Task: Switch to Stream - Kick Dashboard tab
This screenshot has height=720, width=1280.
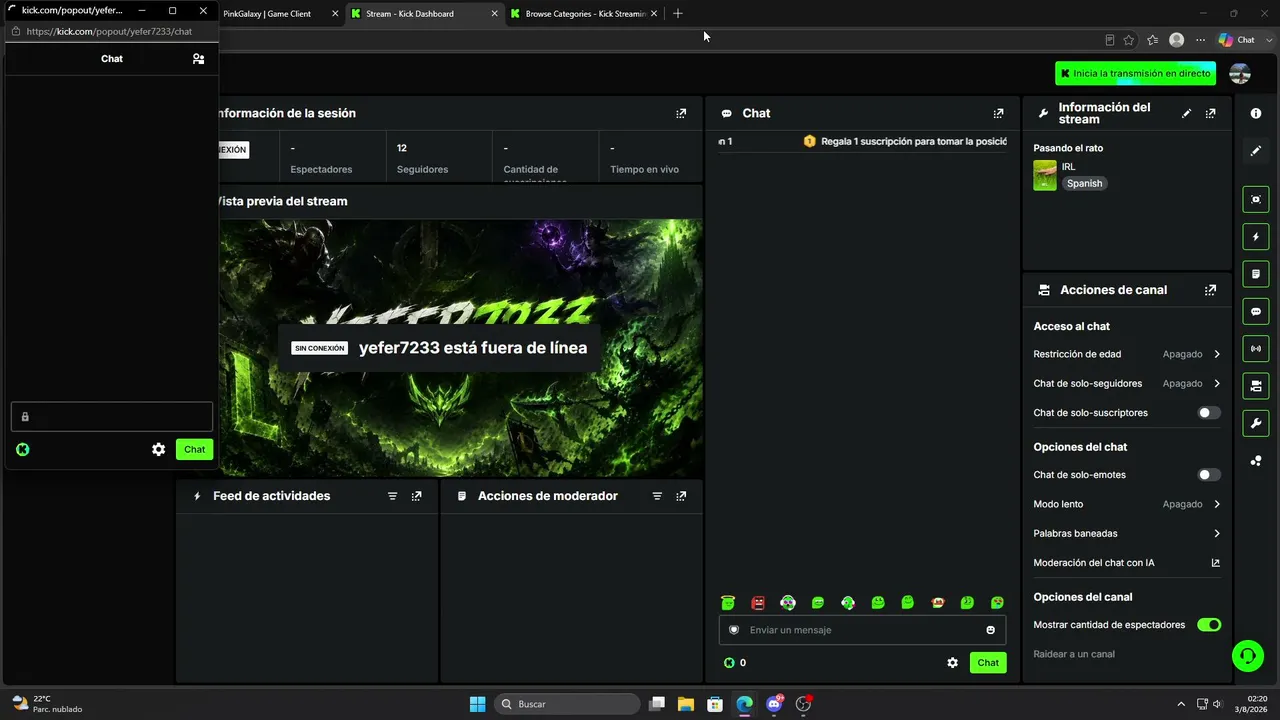Action: pyautogui.click(x=423, y=14)
